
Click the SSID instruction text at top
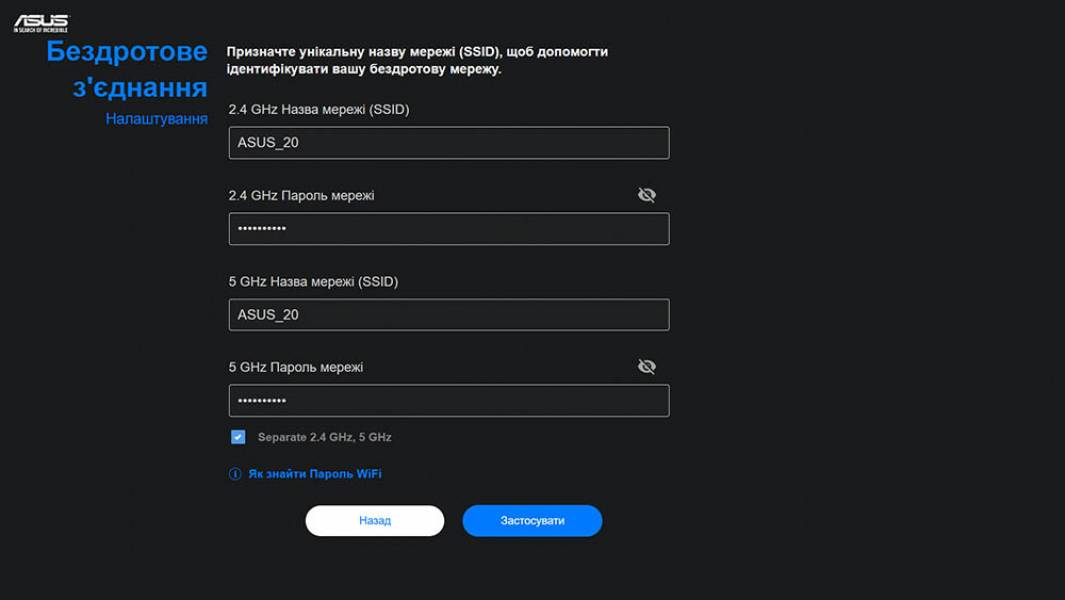(x=416, y=61)
